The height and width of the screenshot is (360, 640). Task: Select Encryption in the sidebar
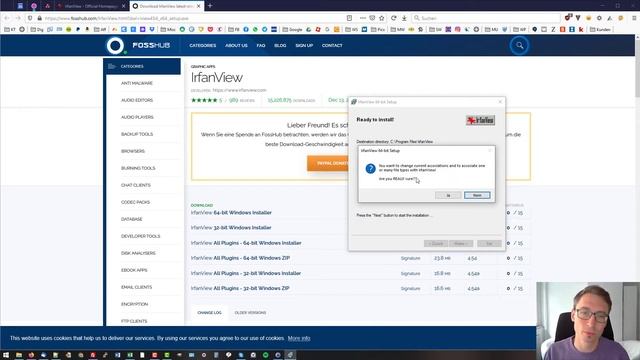[134, 304]
